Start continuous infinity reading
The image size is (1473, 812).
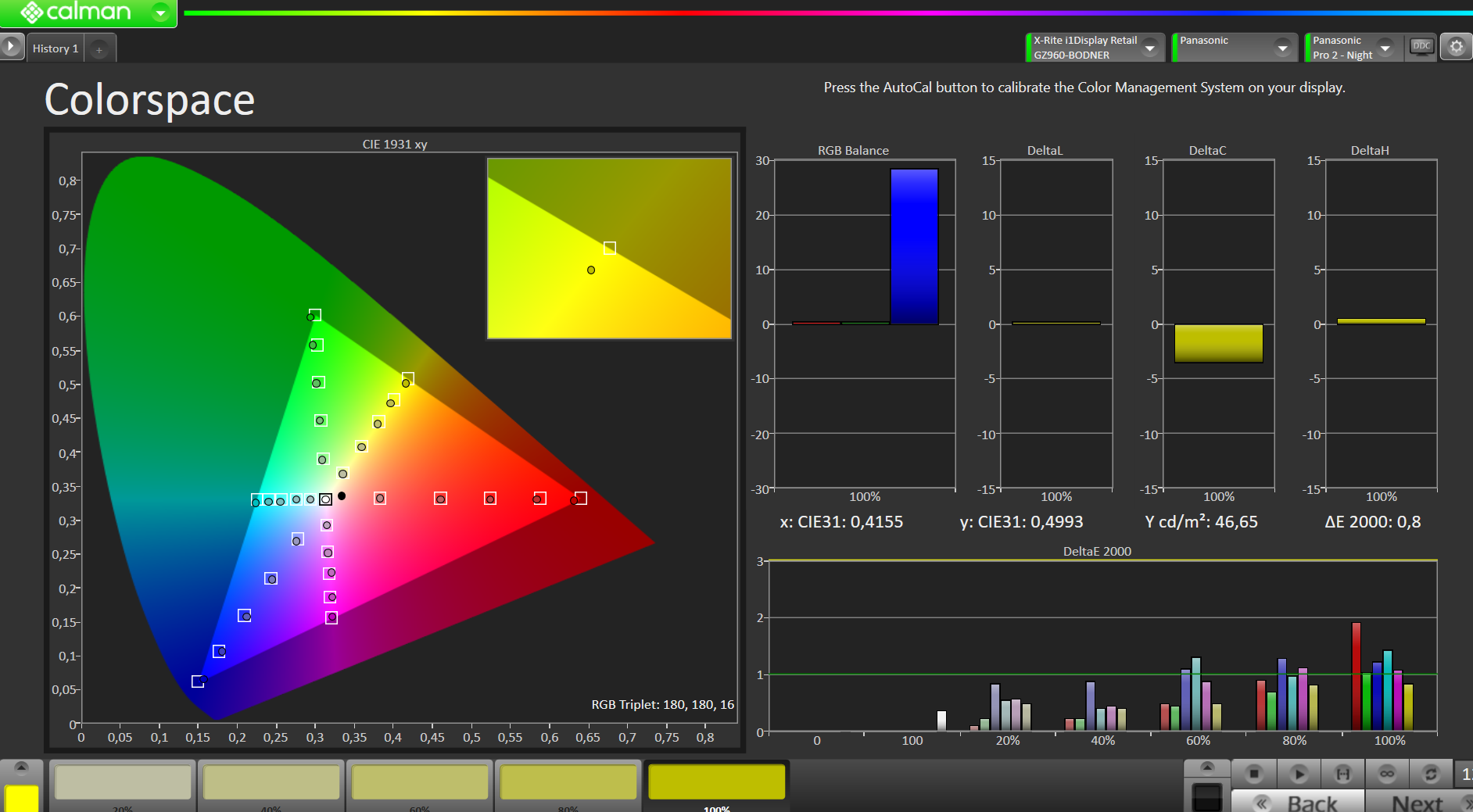[1387, 774]
